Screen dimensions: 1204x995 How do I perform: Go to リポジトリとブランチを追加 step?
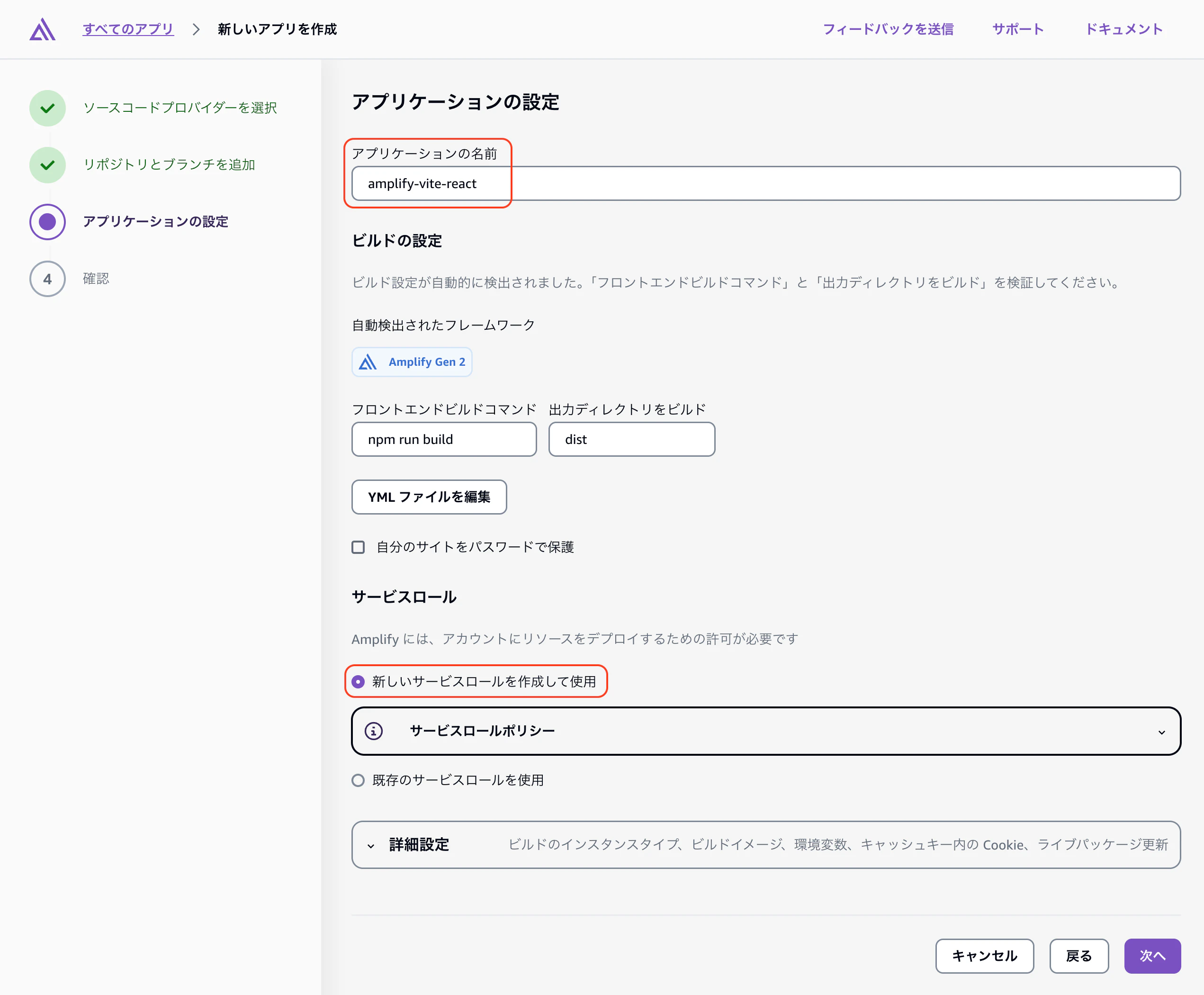(x=169, y=164)
